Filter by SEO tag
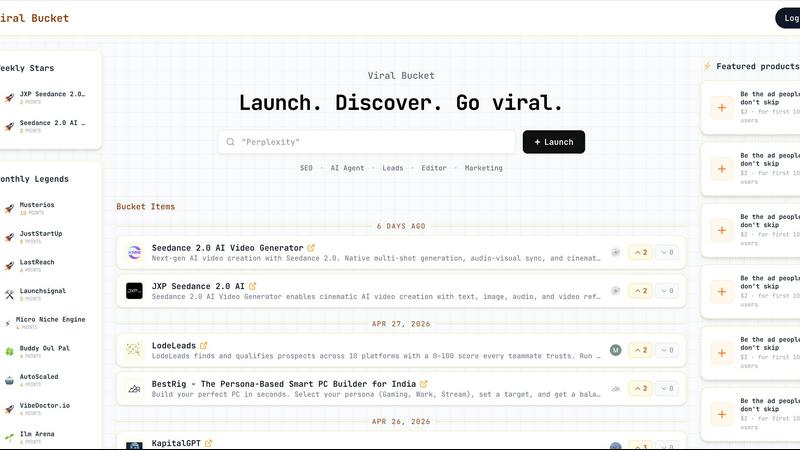 pyautogui.click(x=306, y=168)
